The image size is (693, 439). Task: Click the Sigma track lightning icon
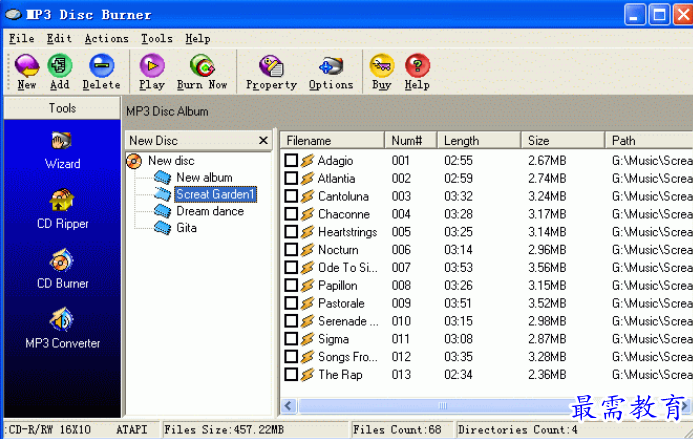tap(308, 339)
